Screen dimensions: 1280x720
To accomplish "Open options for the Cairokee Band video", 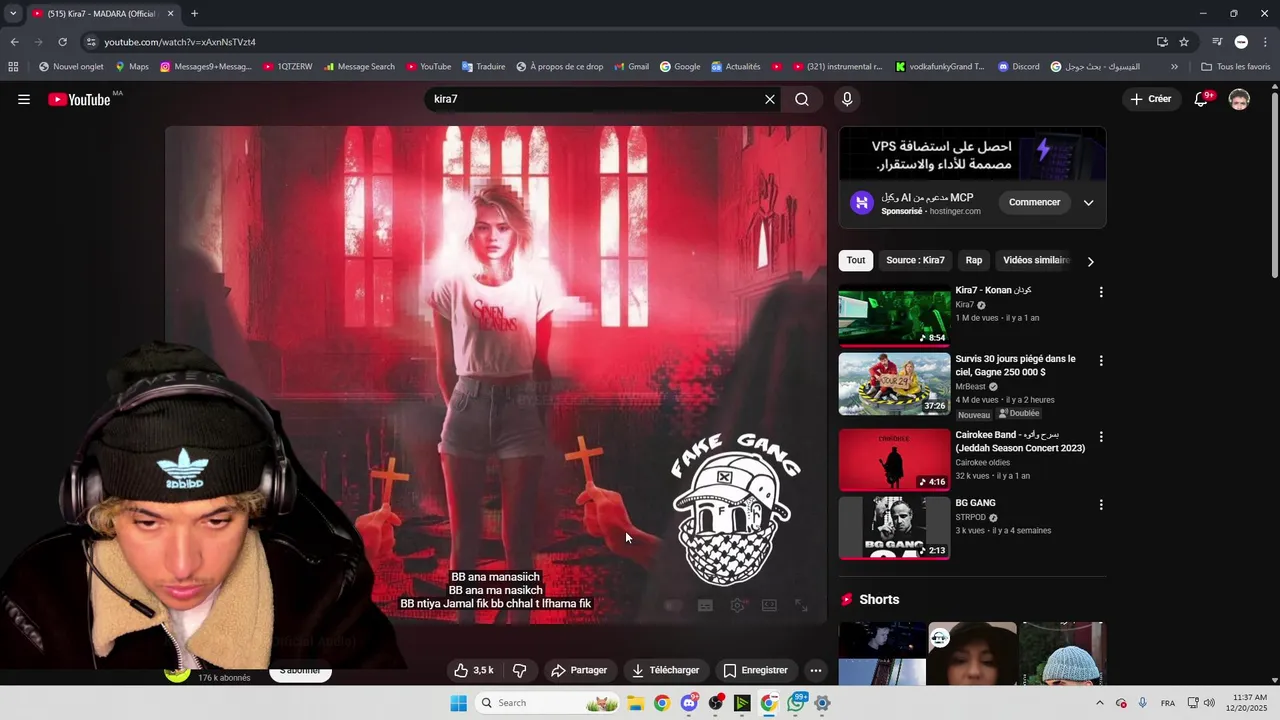I will 1101,437.
